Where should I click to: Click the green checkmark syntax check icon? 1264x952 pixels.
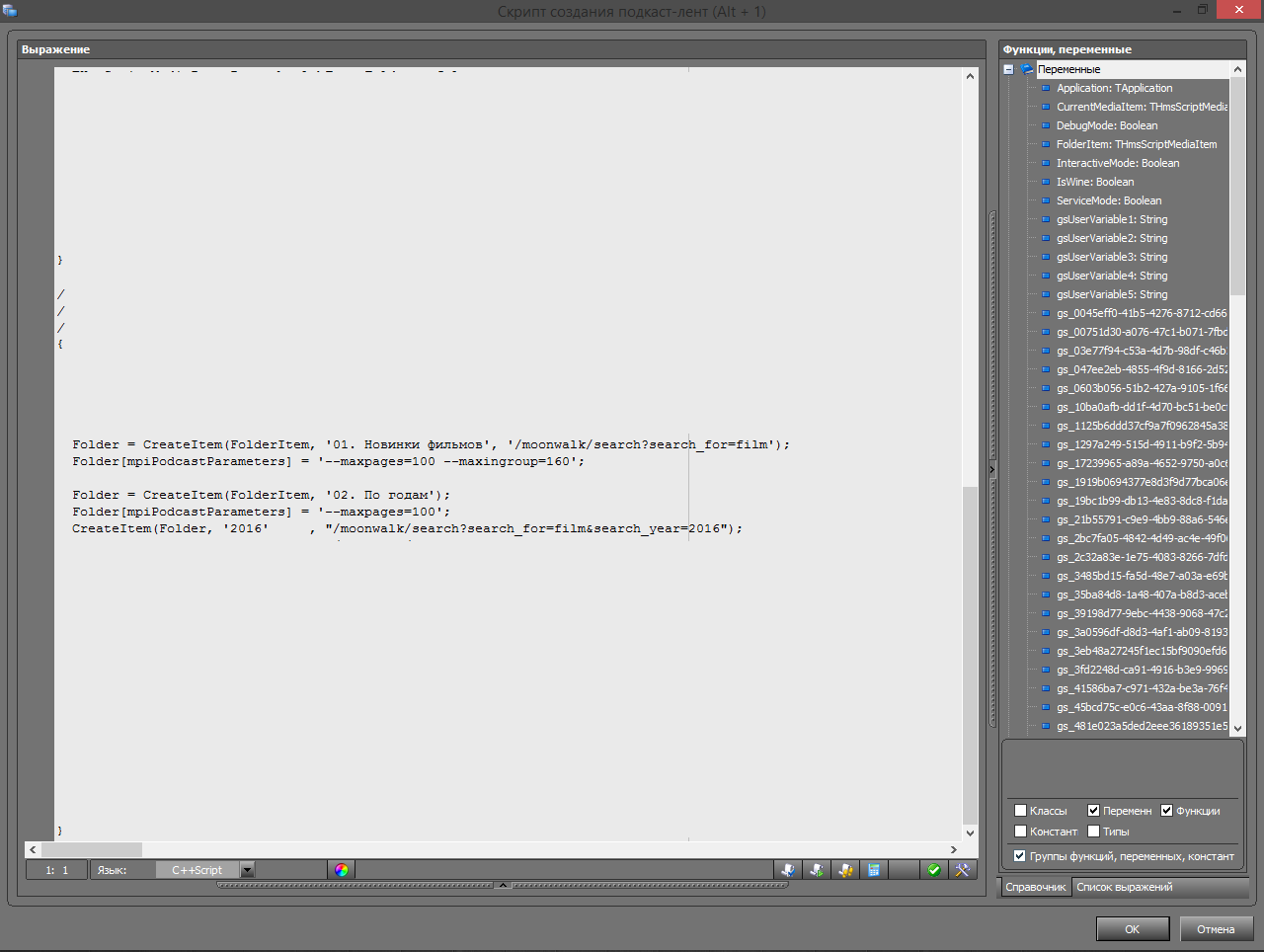[x=933, y=870]
